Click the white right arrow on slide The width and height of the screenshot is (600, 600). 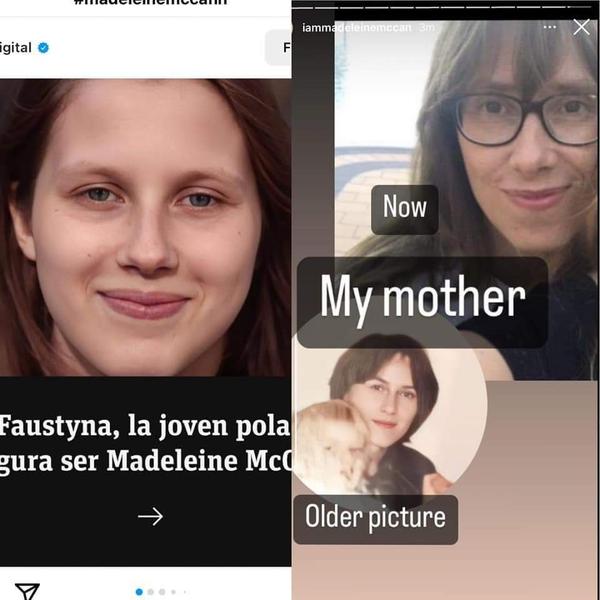point(150,517)
